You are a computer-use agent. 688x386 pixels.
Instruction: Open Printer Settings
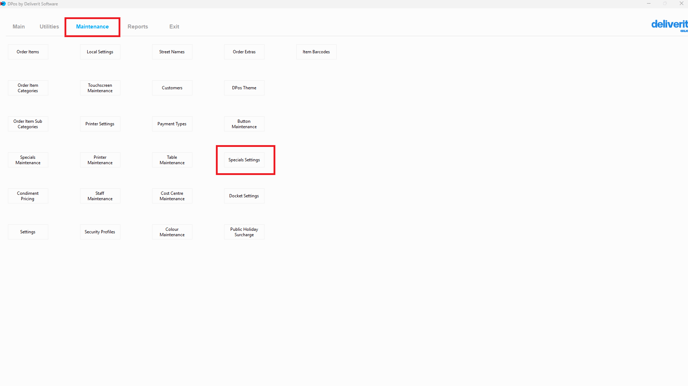coord(100,124)
